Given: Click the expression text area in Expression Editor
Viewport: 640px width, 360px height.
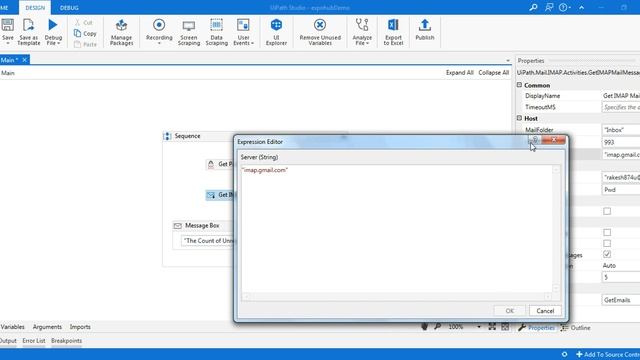Looking at the screenshot, I should tap(396, 229).
